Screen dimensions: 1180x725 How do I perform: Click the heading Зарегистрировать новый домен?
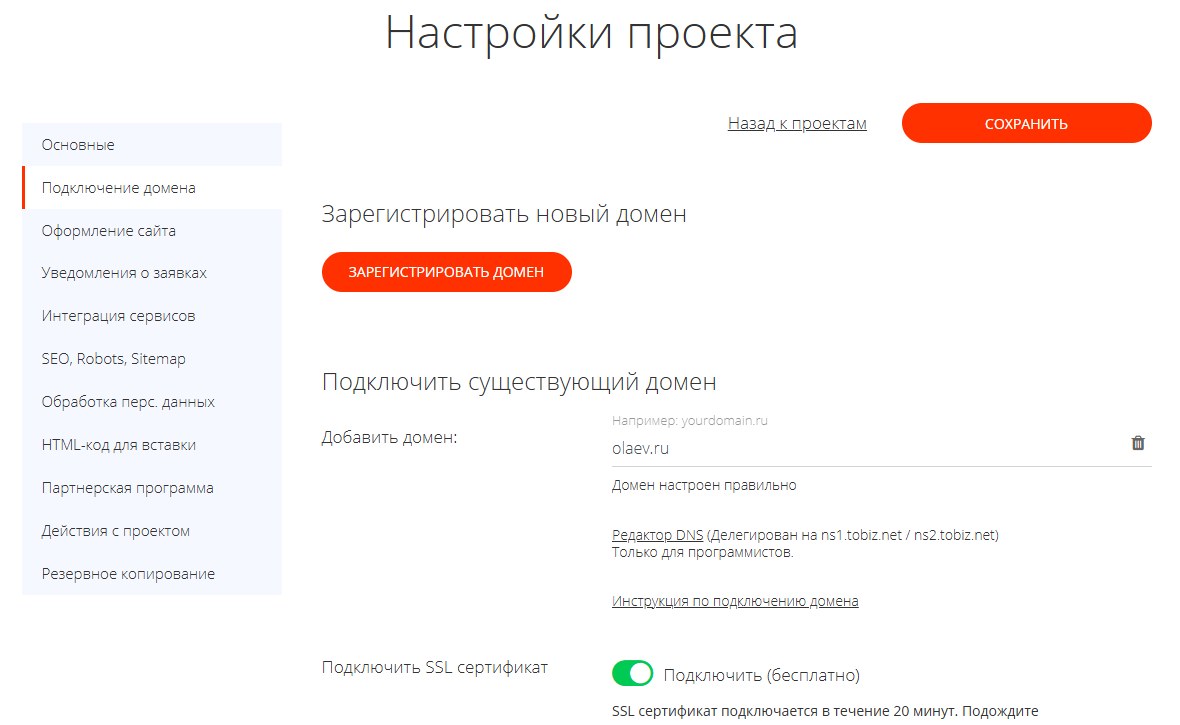(x=504, y=214)
